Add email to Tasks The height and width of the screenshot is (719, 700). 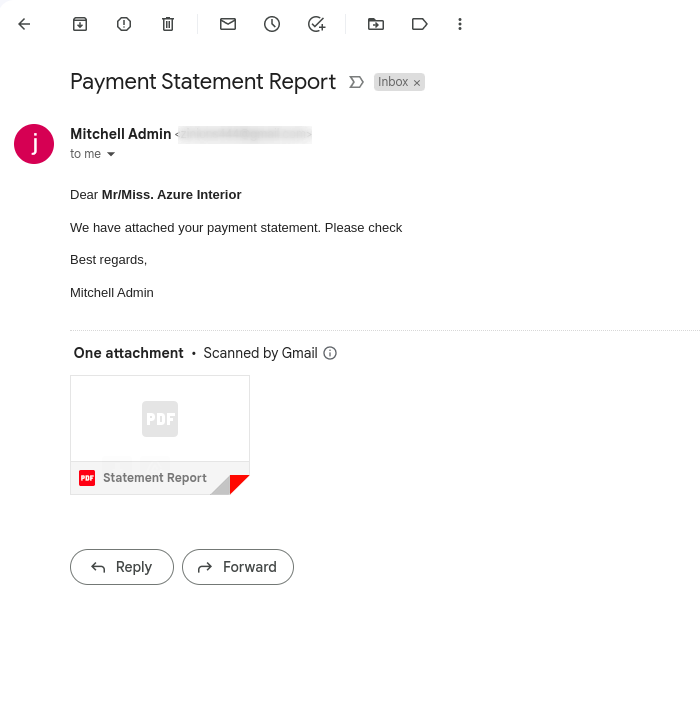click(316, 24)
